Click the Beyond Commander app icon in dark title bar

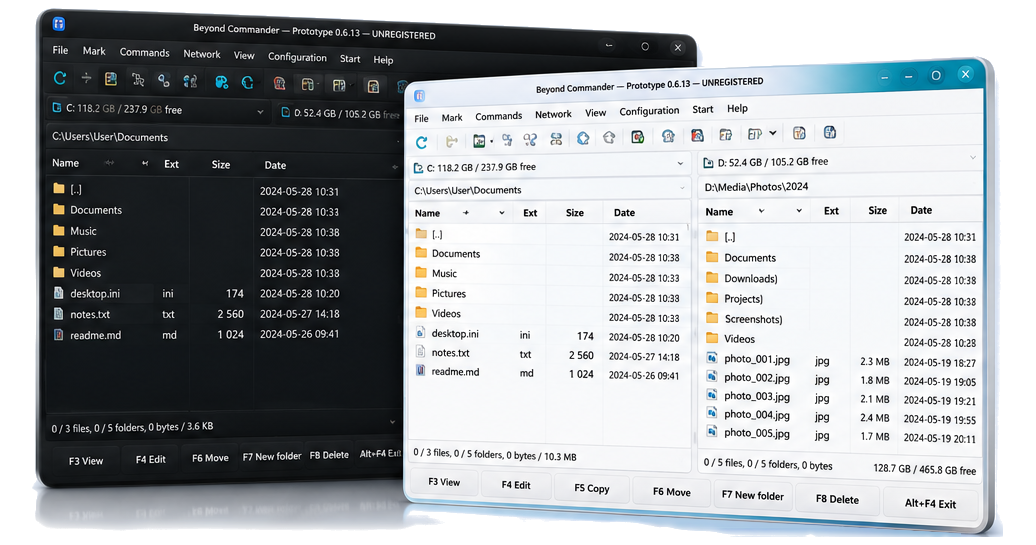click(59, 24)
